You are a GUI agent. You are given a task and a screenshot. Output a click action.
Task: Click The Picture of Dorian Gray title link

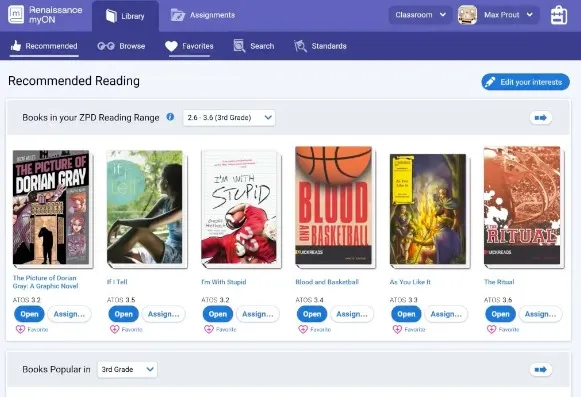[46, 282]
